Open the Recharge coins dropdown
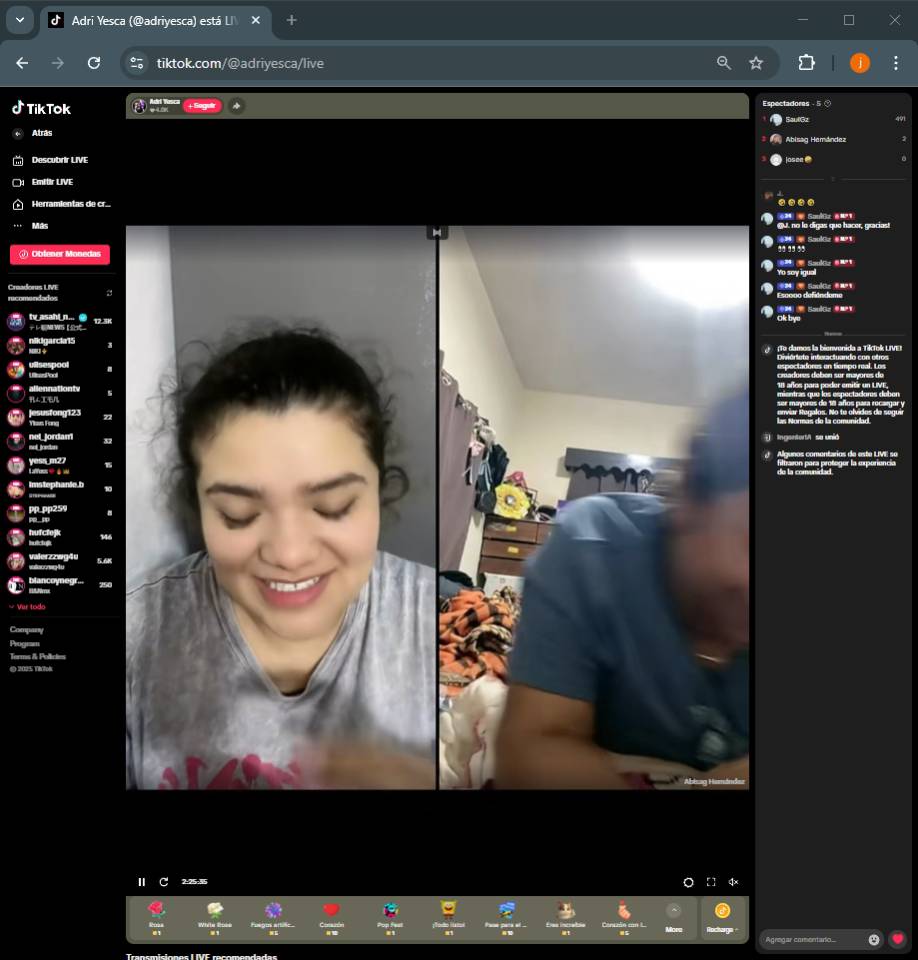The image size is (918, 960). pos(722,916)
